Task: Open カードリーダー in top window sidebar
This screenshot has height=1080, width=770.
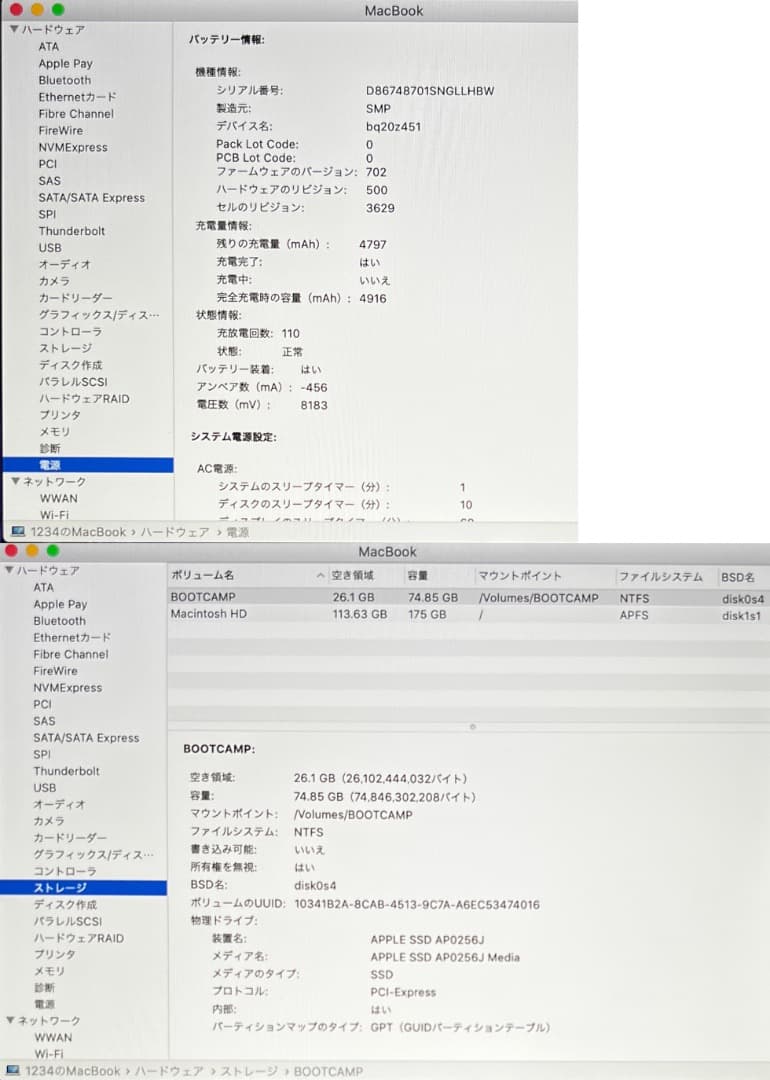Action: [75, 298]
